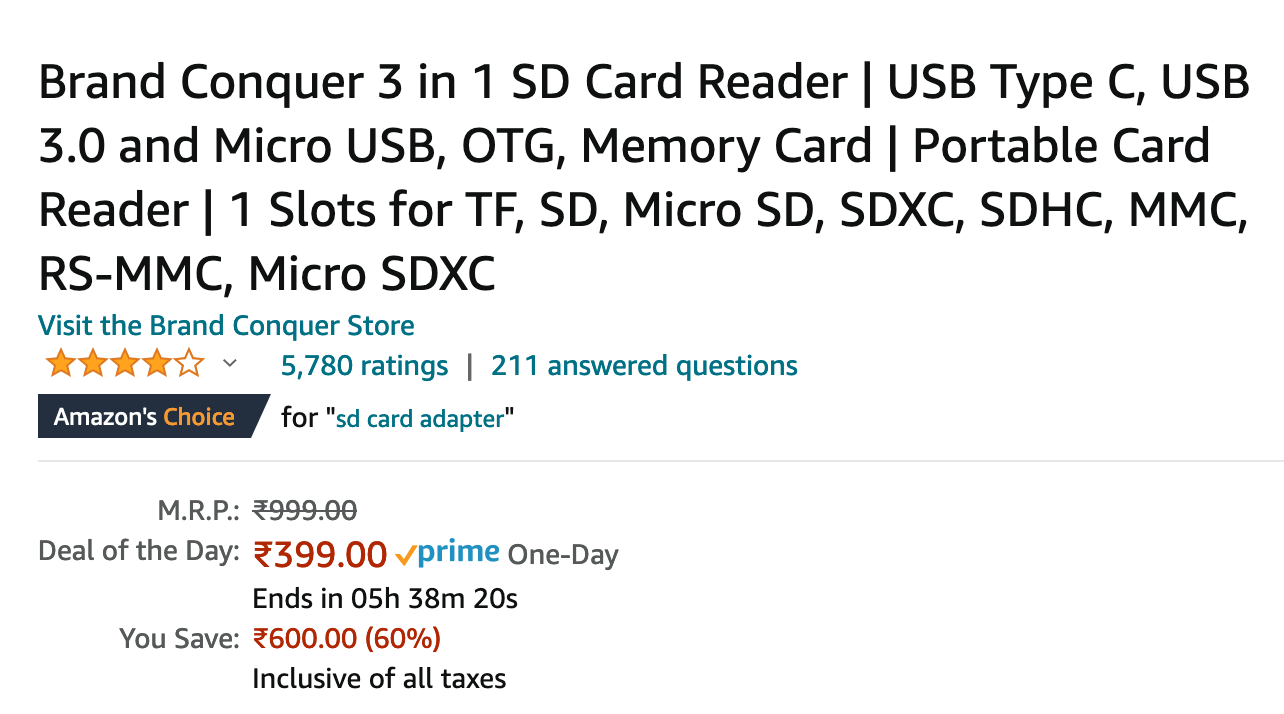
Task: Click the You Save label
Action: click(179, 638)
